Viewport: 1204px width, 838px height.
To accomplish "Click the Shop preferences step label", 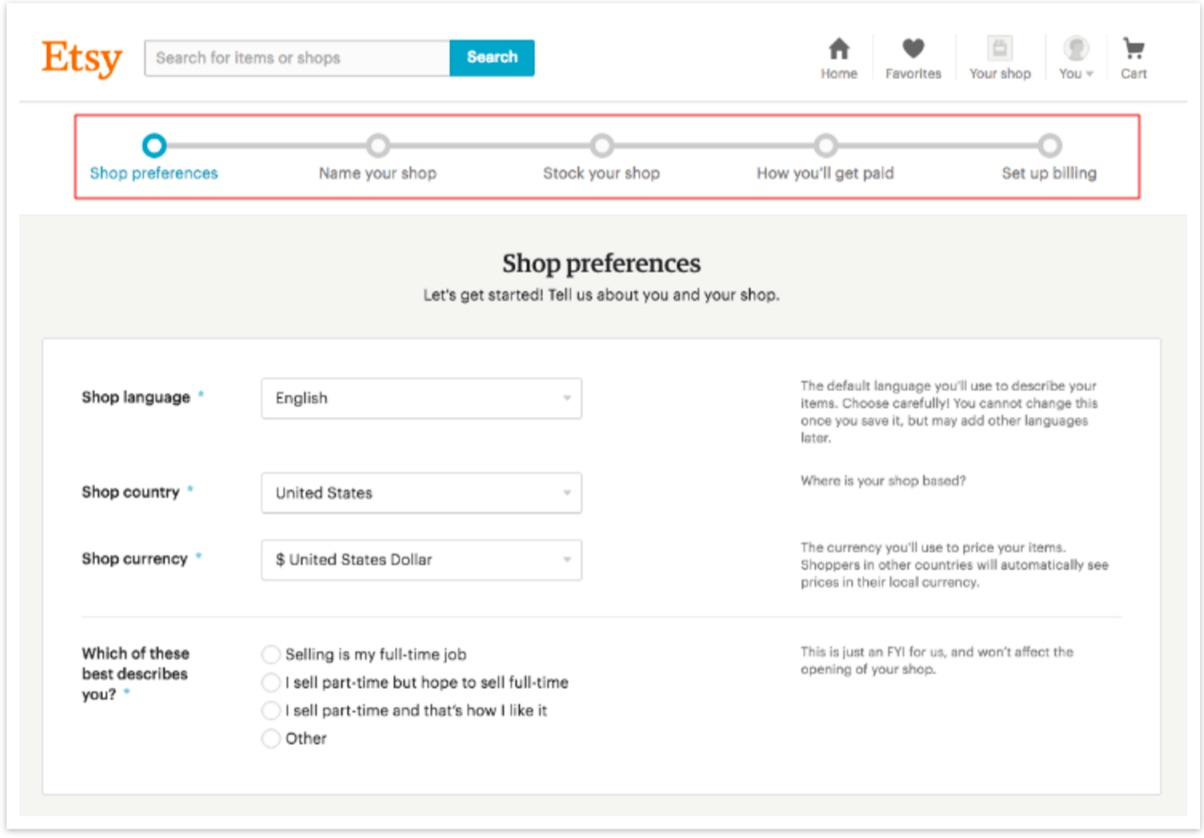I will coord(154,173).
